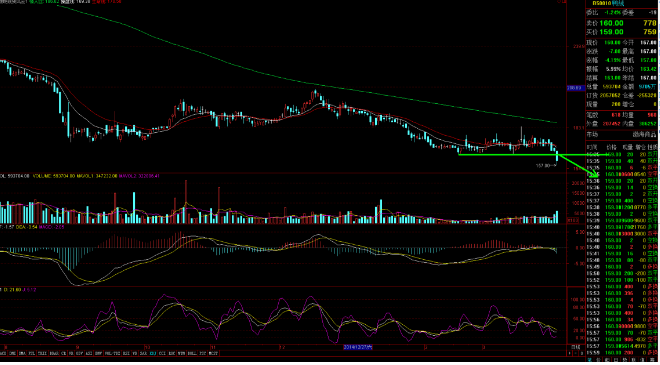The image size is (660, 365).
Task: Select the rightmost MOST indicator tab
Action: 214,353
